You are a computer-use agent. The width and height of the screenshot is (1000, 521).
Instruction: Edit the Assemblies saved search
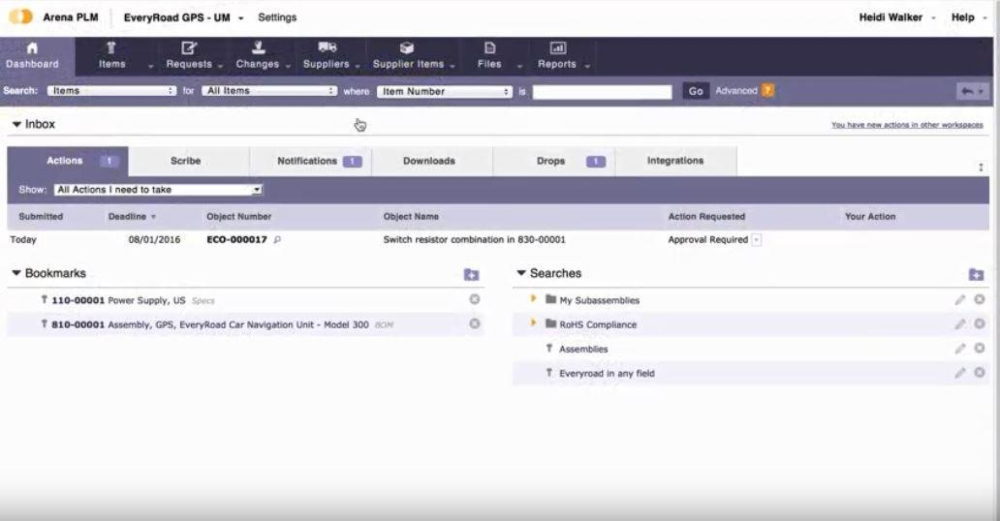960,348
